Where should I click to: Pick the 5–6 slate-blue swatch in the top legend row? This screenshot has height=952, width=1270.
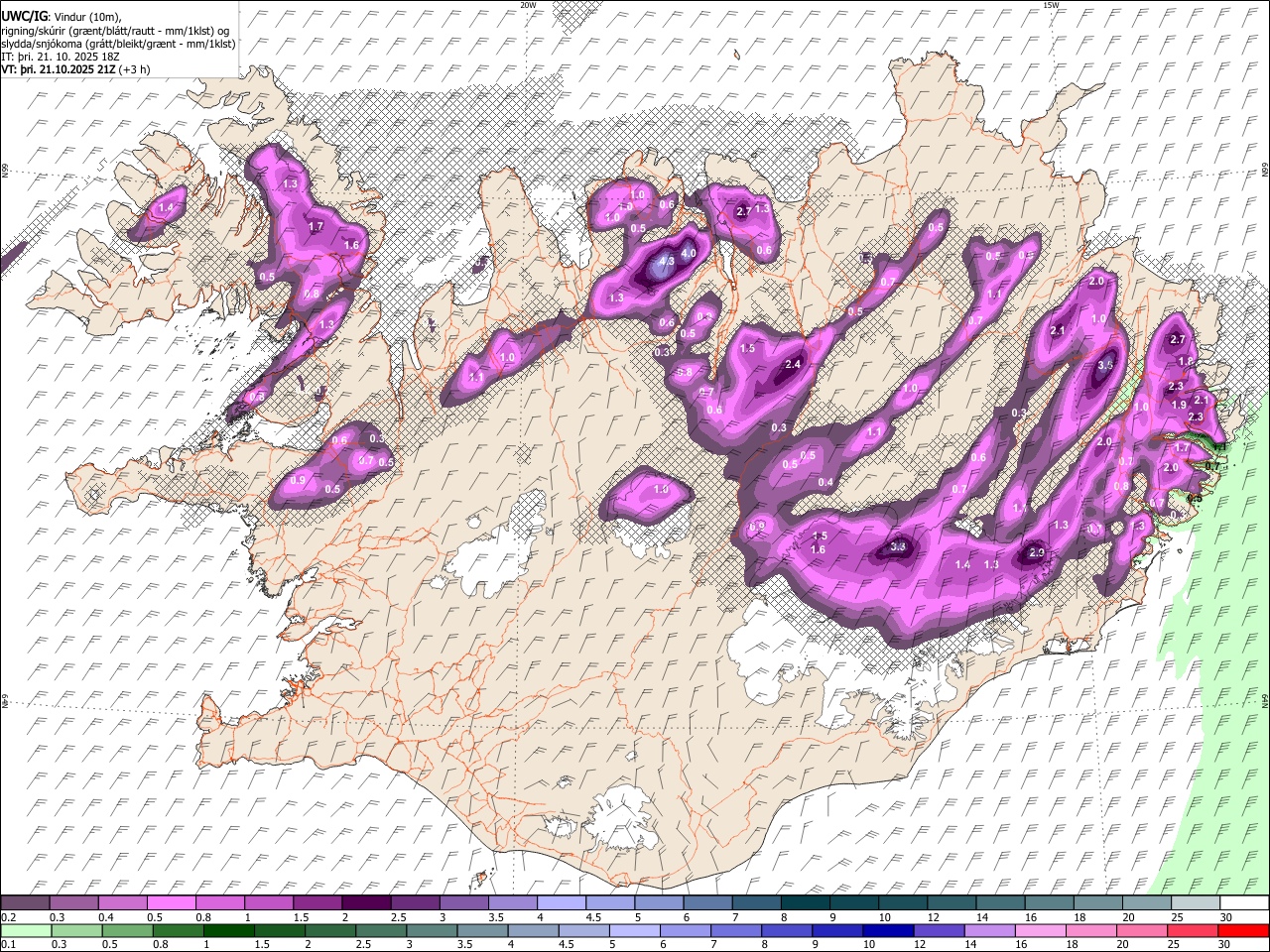pos(659,902)
